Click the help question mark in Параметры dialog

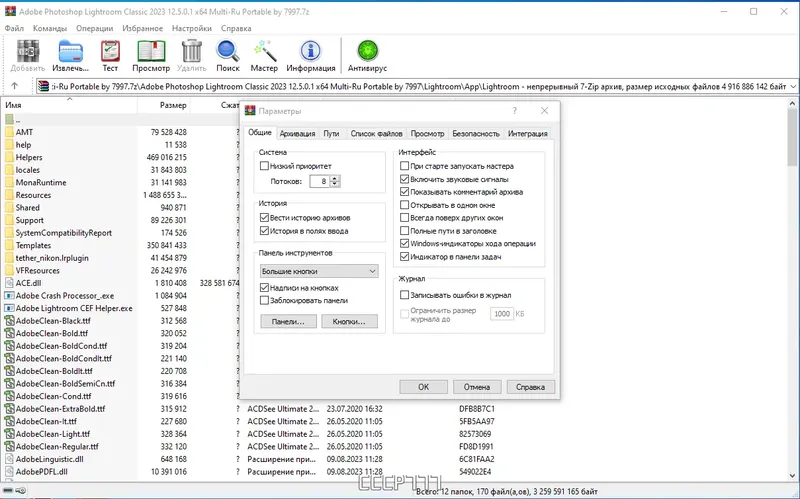pos(514,111)
